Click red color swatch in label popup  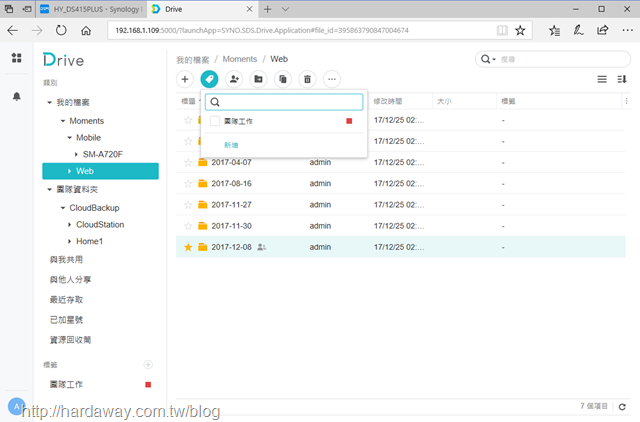pos(349,121)
